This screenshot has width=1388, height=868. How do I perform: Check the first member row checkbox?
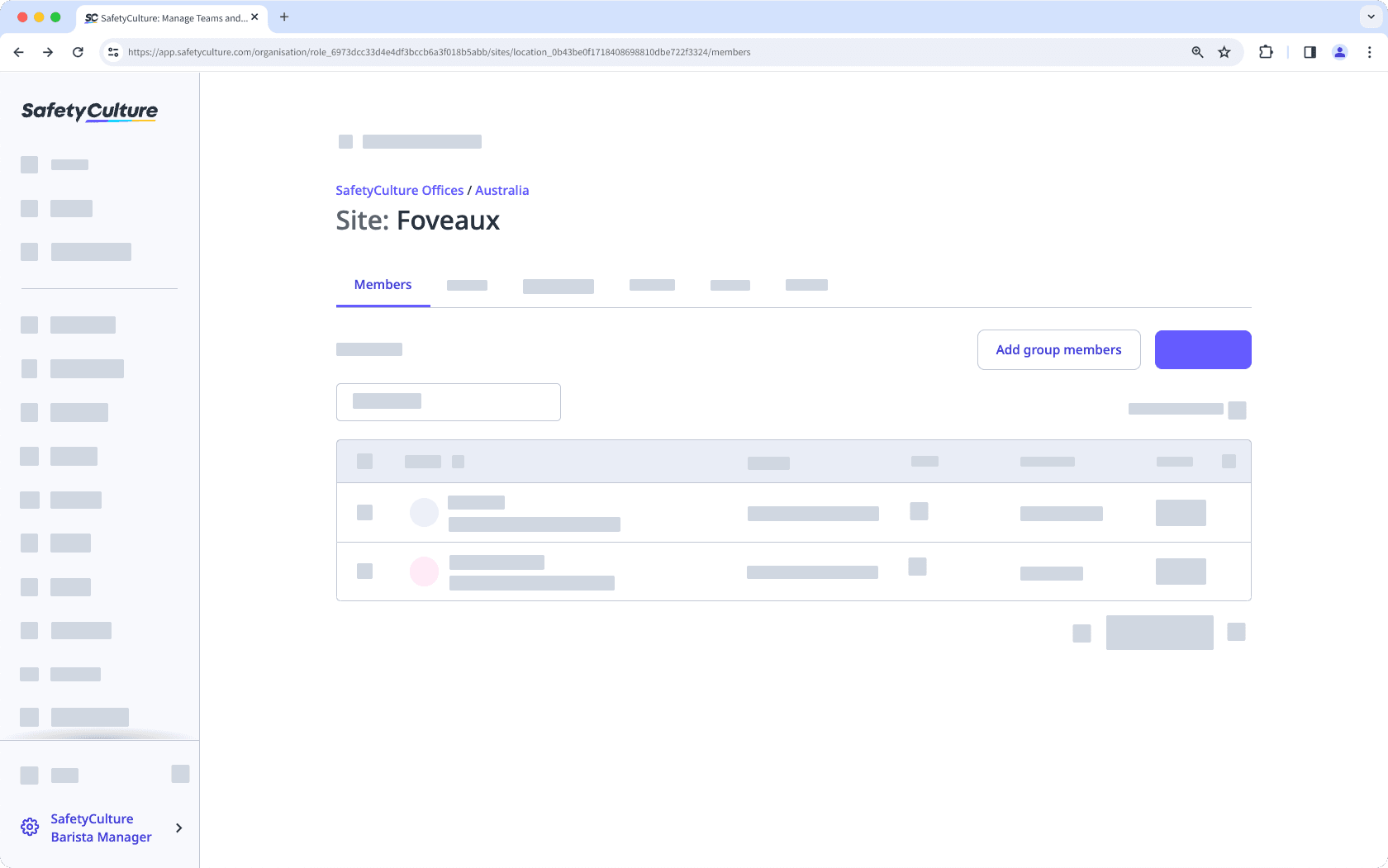point(364,512)
